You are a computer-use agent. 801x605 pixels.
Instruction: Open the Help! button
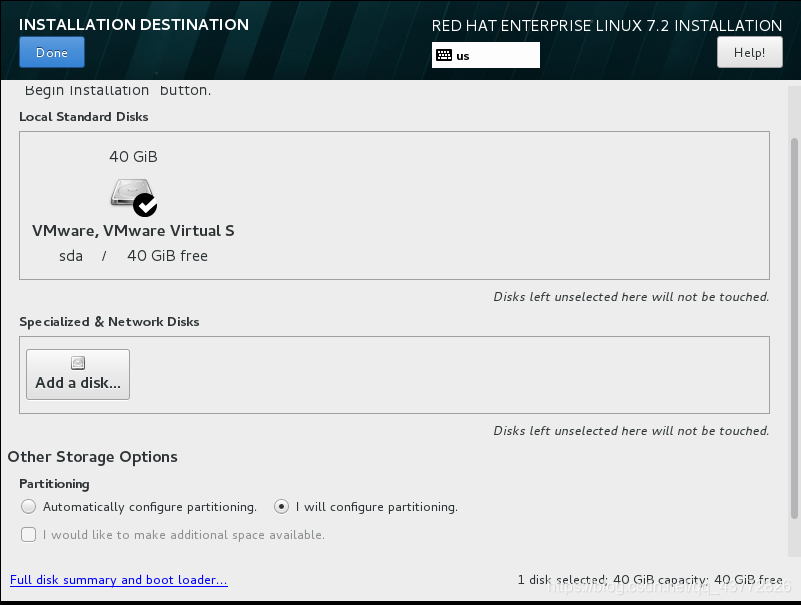(749, 53)
